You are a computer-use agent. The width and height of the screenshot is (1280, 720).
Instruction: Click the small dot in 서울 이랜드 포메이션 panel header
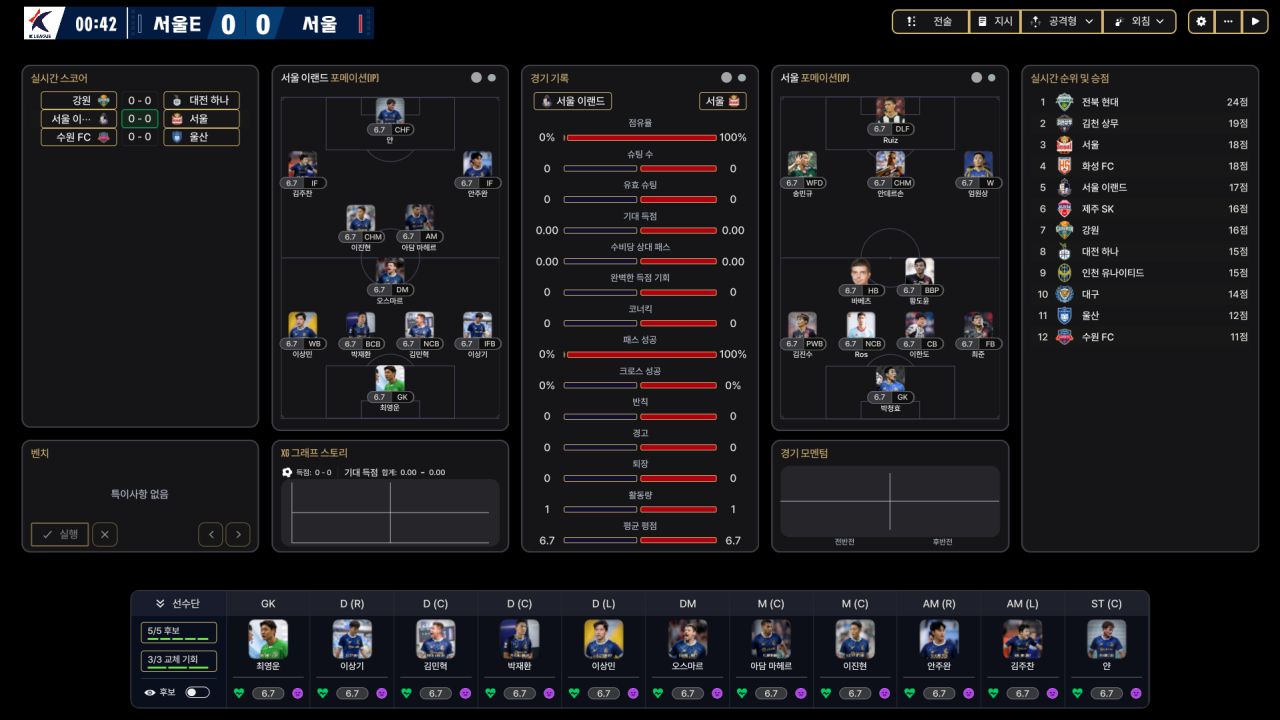click(x=492, y=78)
